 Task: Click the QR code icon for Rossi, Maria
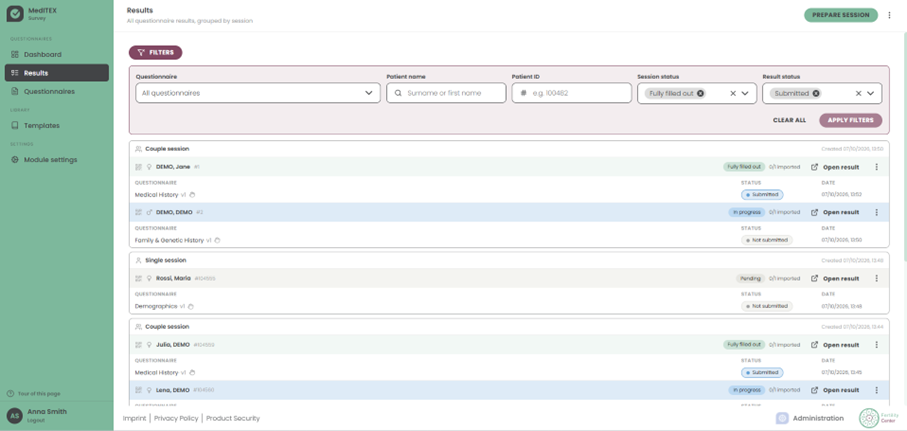(x=138, y=278)
